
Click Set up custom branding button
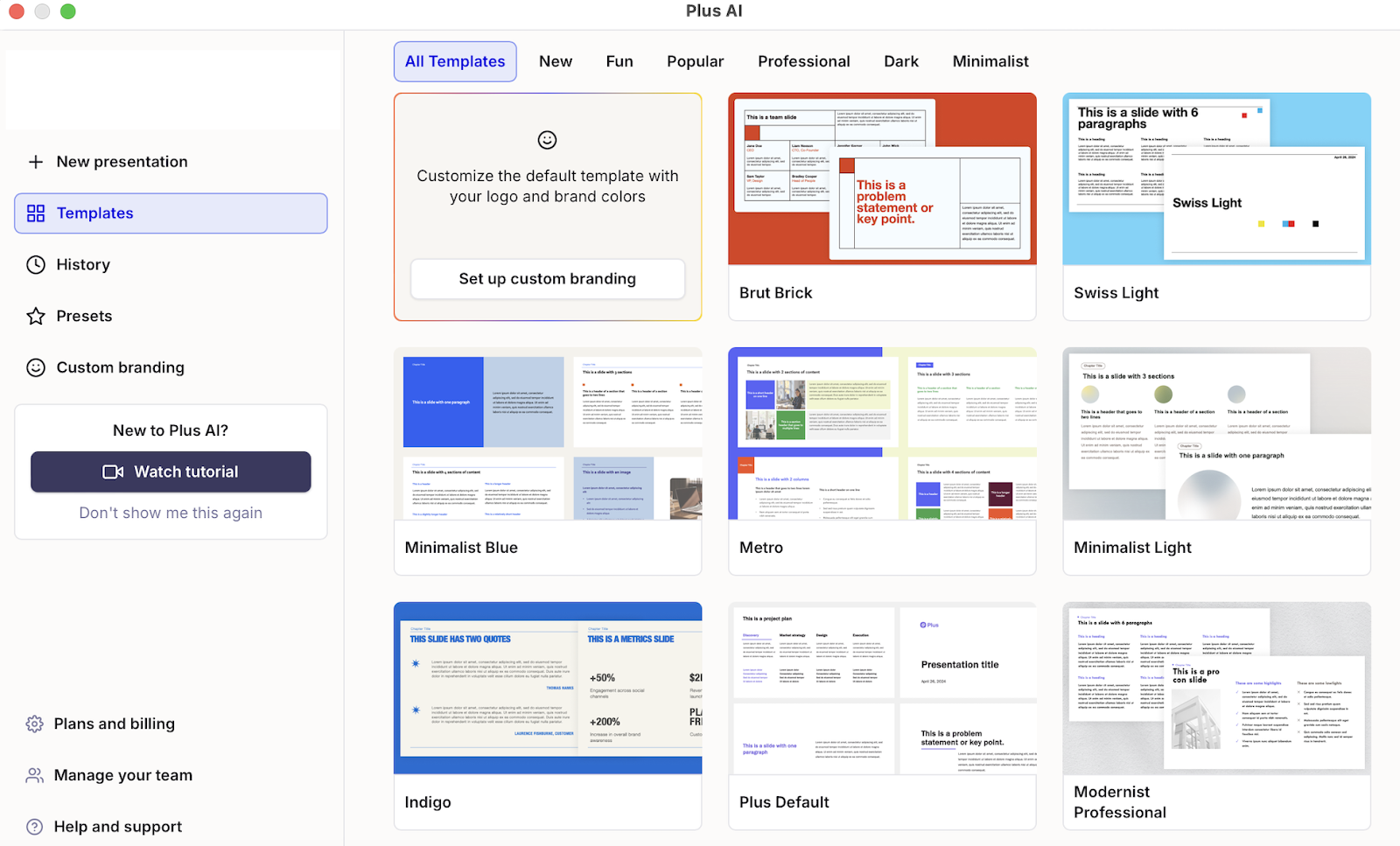pyautogui.click(x=548, y=279)
